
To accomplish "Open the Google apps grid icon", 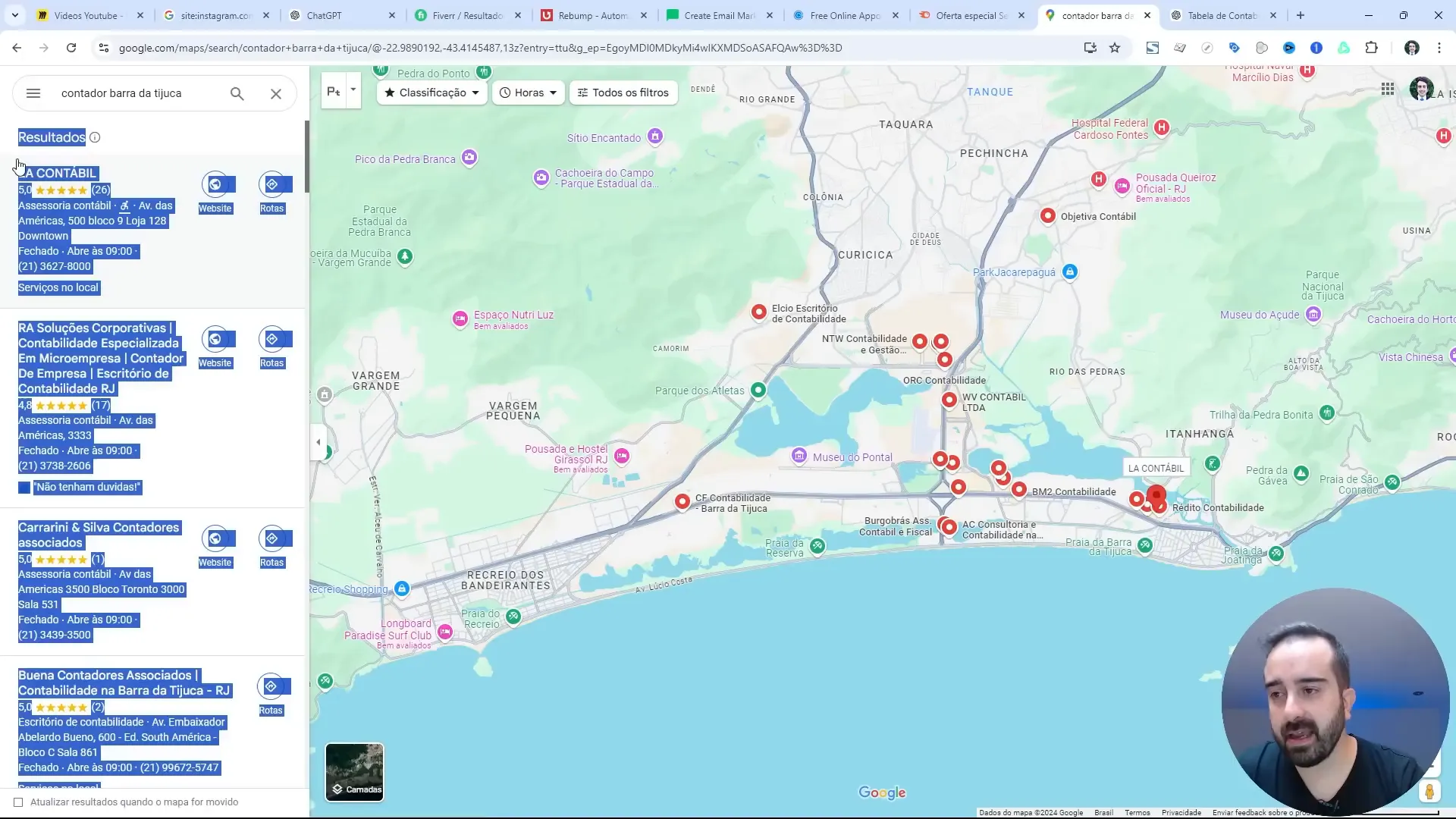I will pos(1388,89).
